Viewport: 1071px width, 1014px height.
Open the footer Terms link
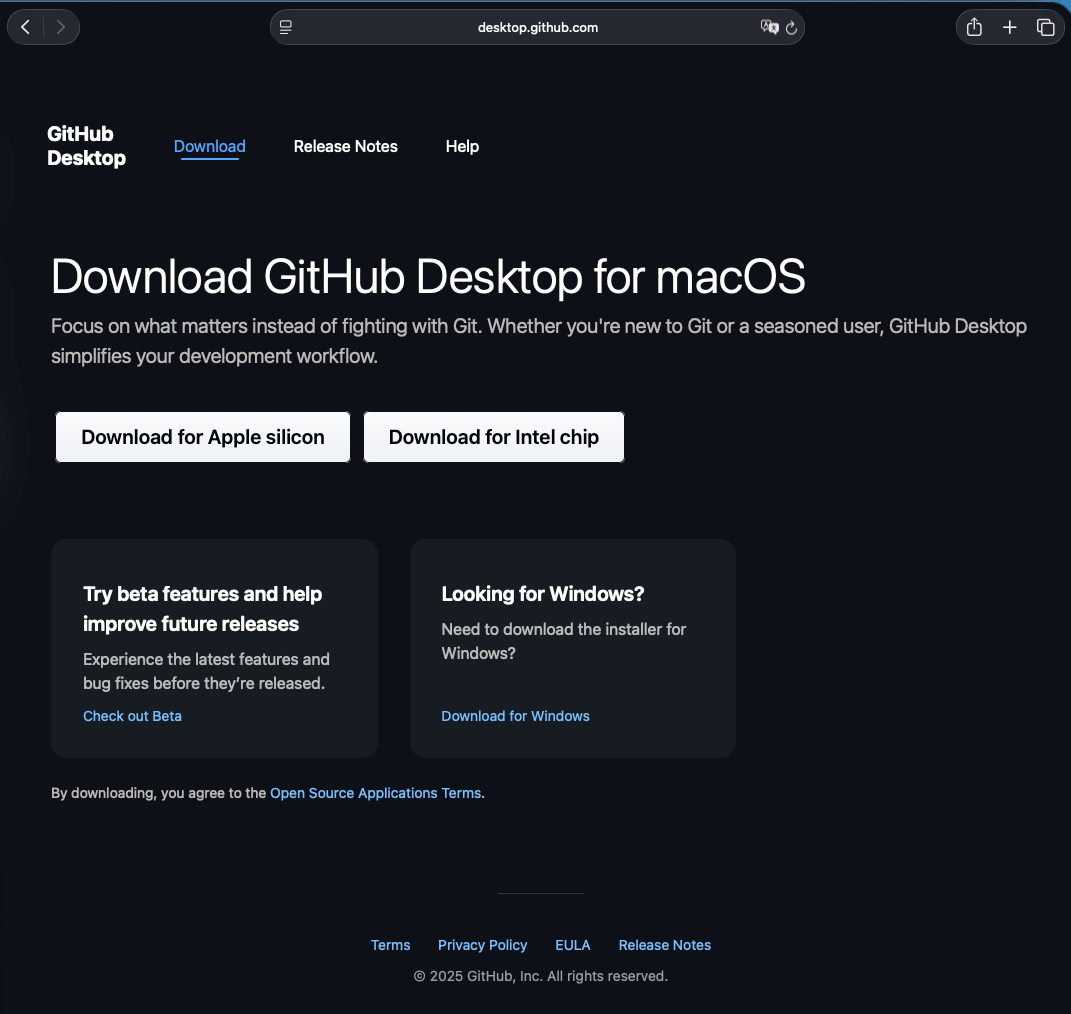391,945
